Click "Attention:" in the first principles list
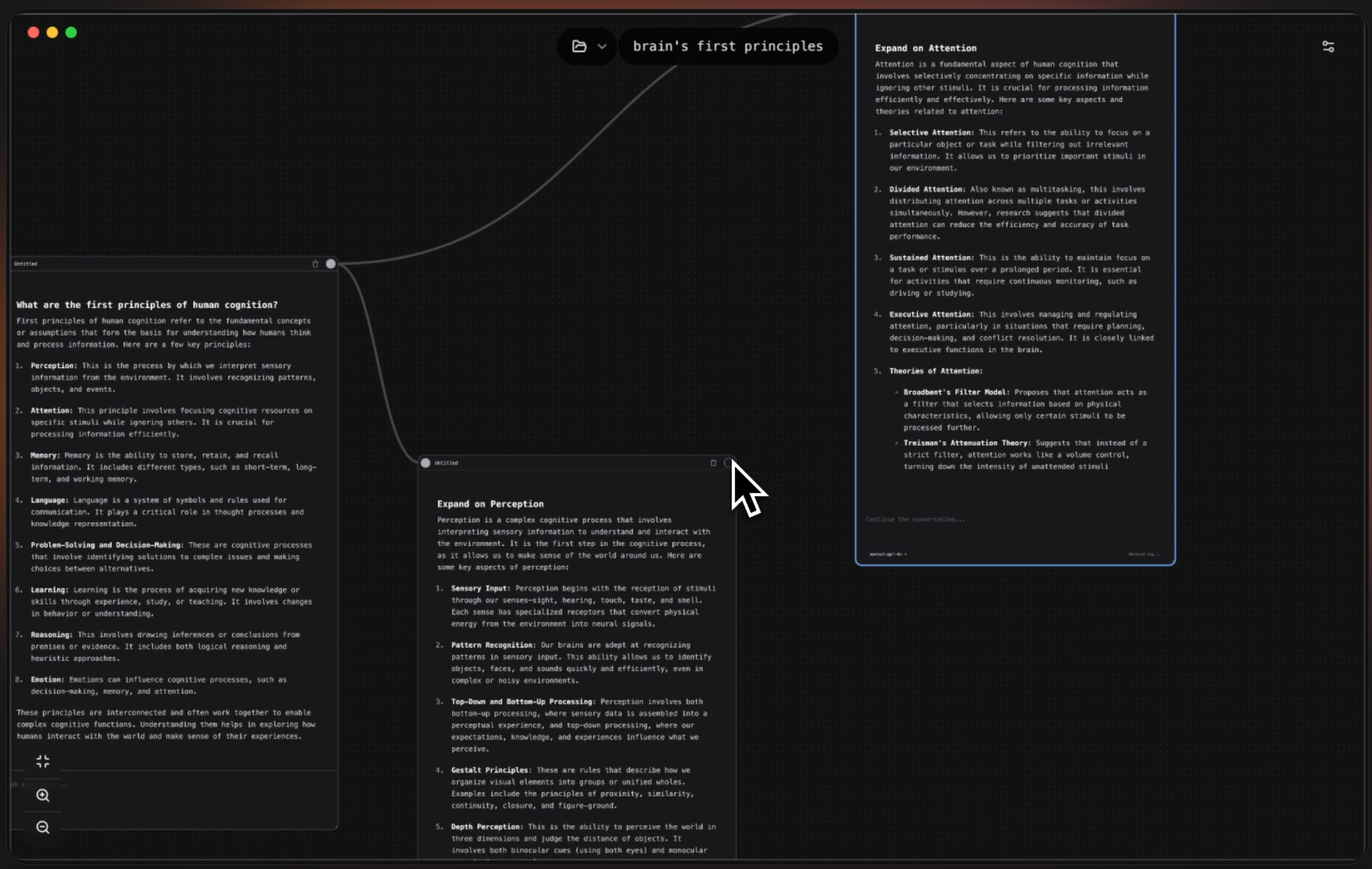 point(51,411)
